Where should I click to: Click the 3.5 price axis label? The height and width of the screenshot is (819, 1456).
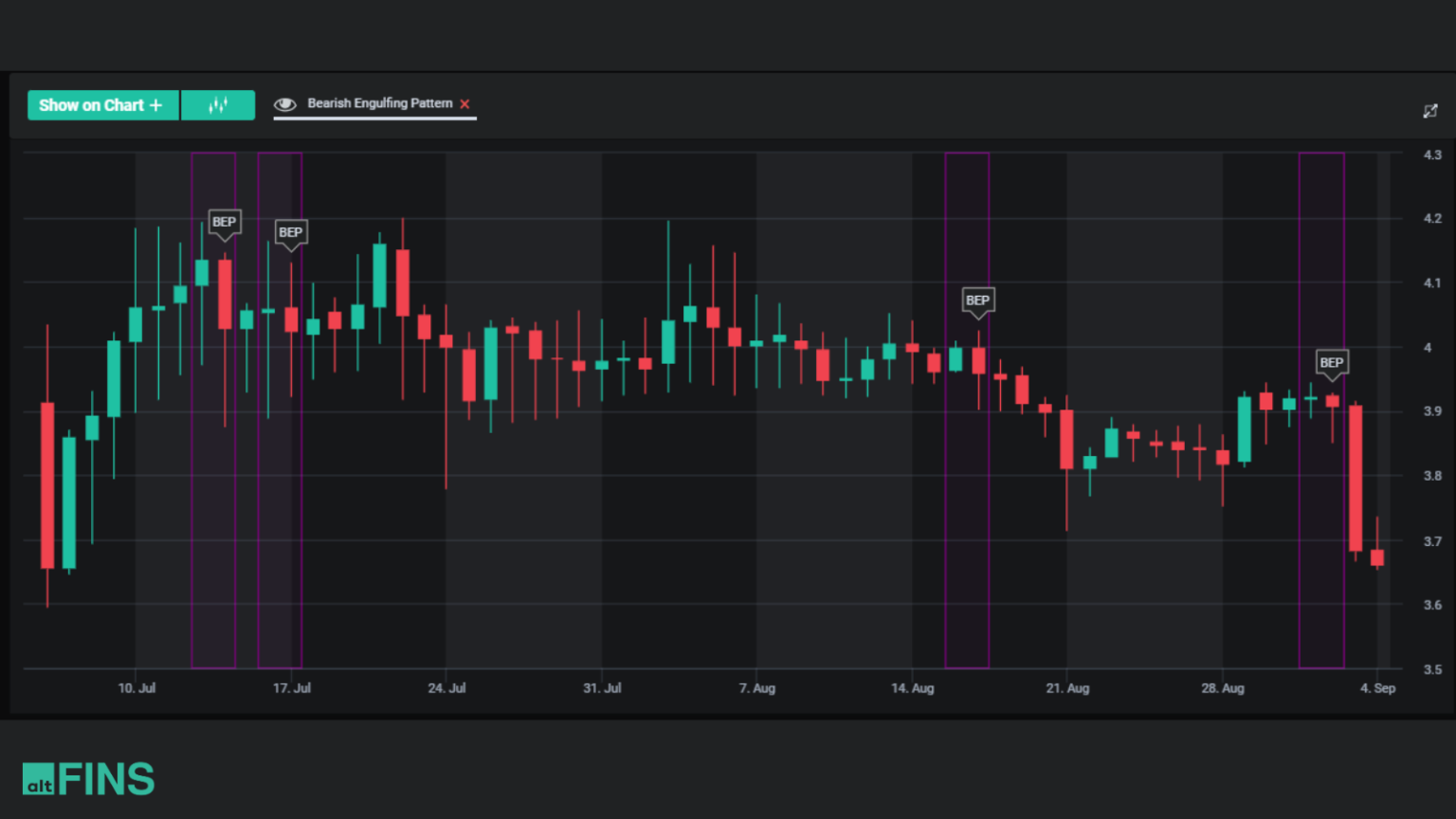point(1432,669)
